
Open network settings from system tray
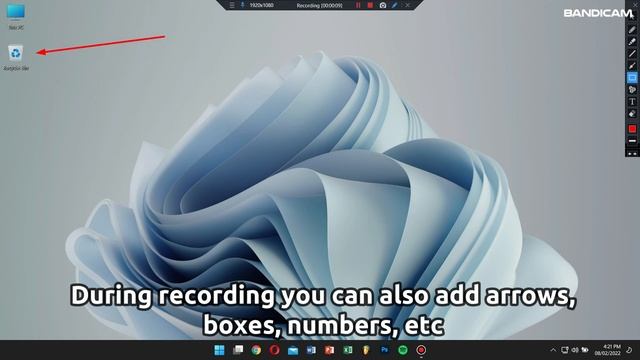[565, 350]
